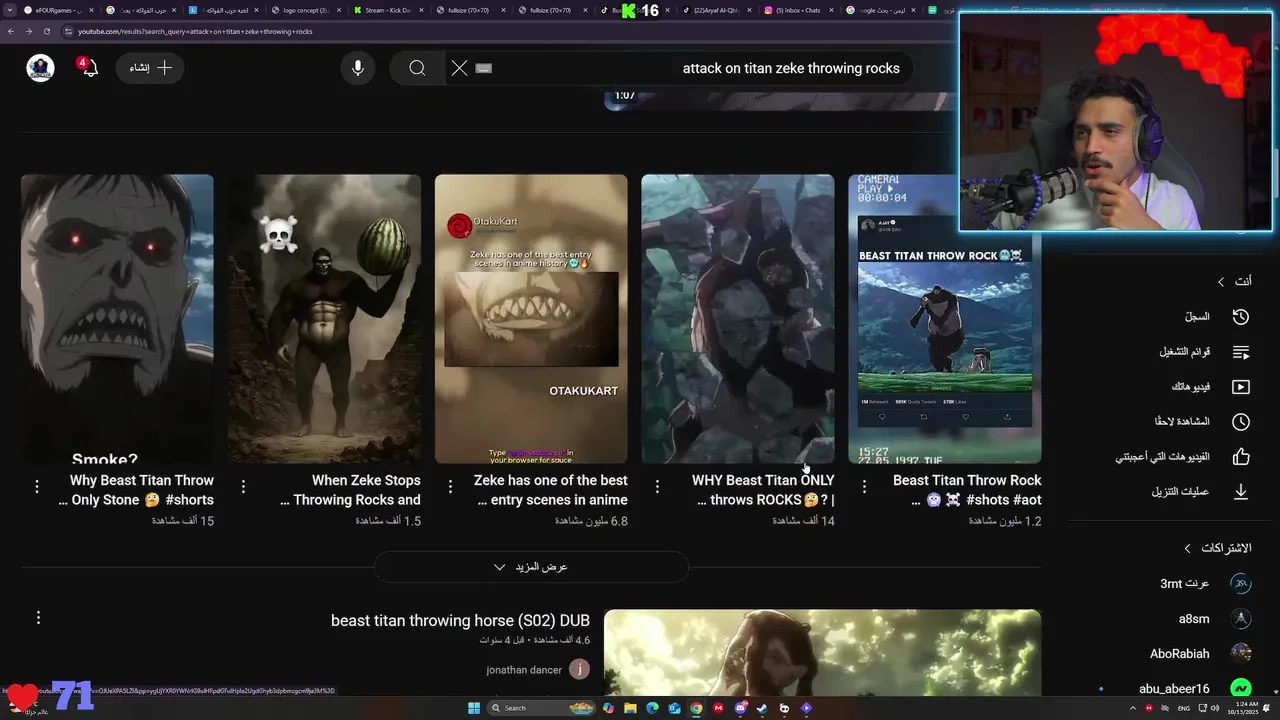Open Google Chrome from the taskbar
The width and height of the screenshot is (1280, 720).
tap(696, 708)
